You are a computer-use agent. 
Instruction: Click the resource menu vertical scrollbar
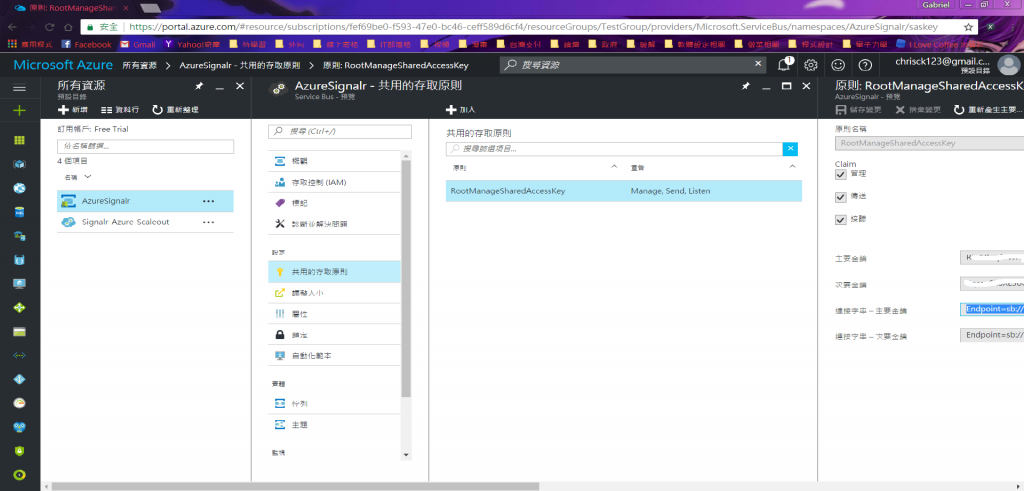pyautogui.click(x=406, y=277)
